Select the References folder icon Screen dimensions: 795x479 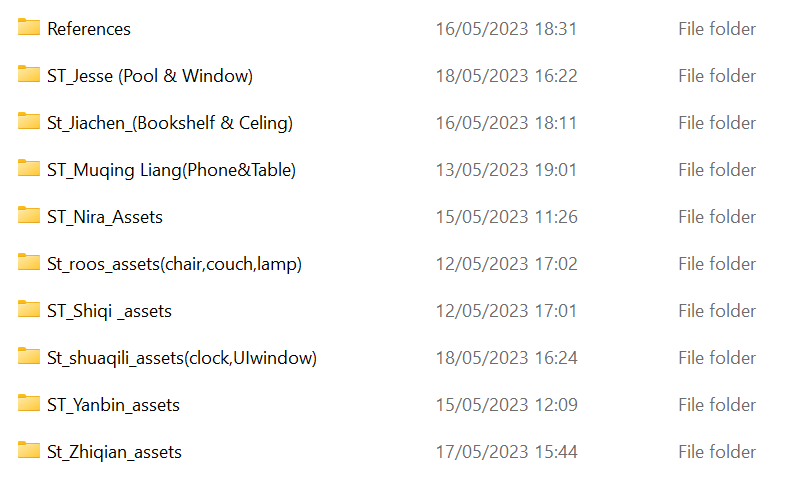click(x=29, y=27)
